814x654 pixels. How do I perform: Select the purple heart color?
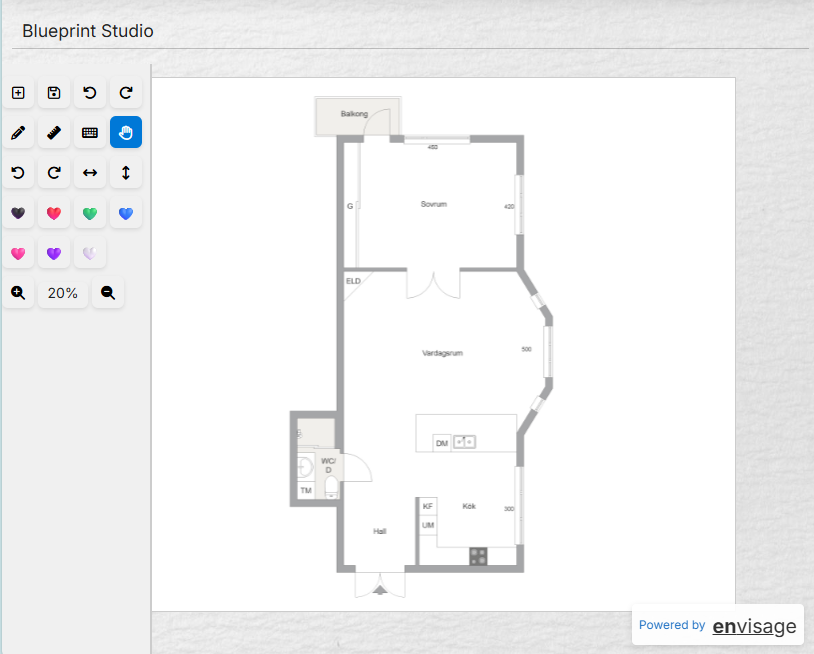54,253
